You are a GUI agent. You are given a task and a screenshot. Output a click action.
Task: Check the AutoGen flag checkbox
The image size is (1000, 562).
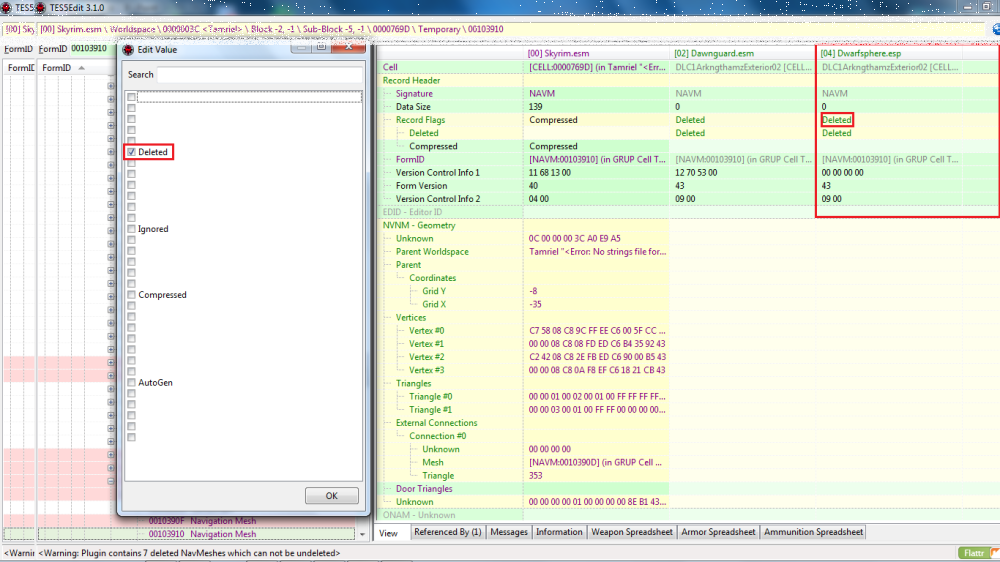(x=131, y=383)
